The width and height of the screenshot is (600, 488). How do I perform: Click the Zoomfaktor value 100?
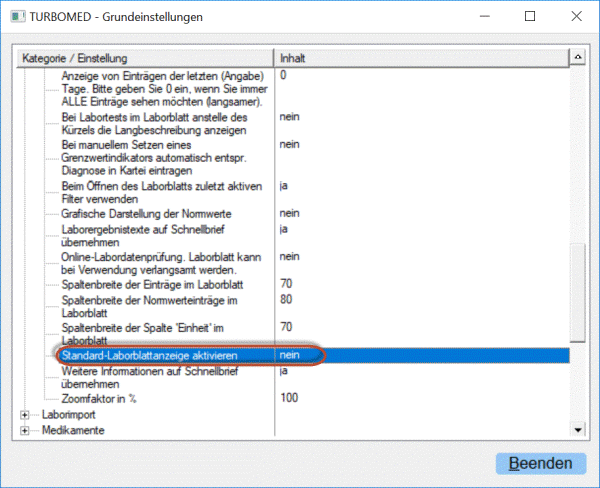tap(289, 398)
